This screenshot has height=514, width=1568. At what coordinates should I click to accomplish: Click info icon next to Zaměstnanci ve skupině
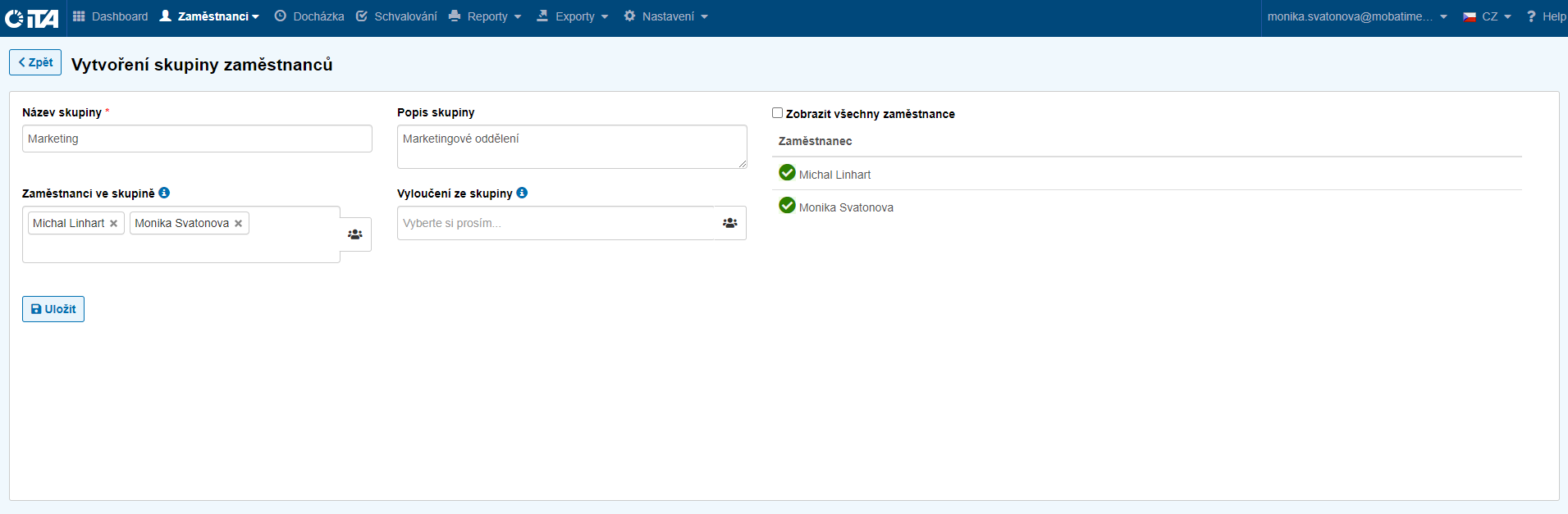(x=164, y=193)
